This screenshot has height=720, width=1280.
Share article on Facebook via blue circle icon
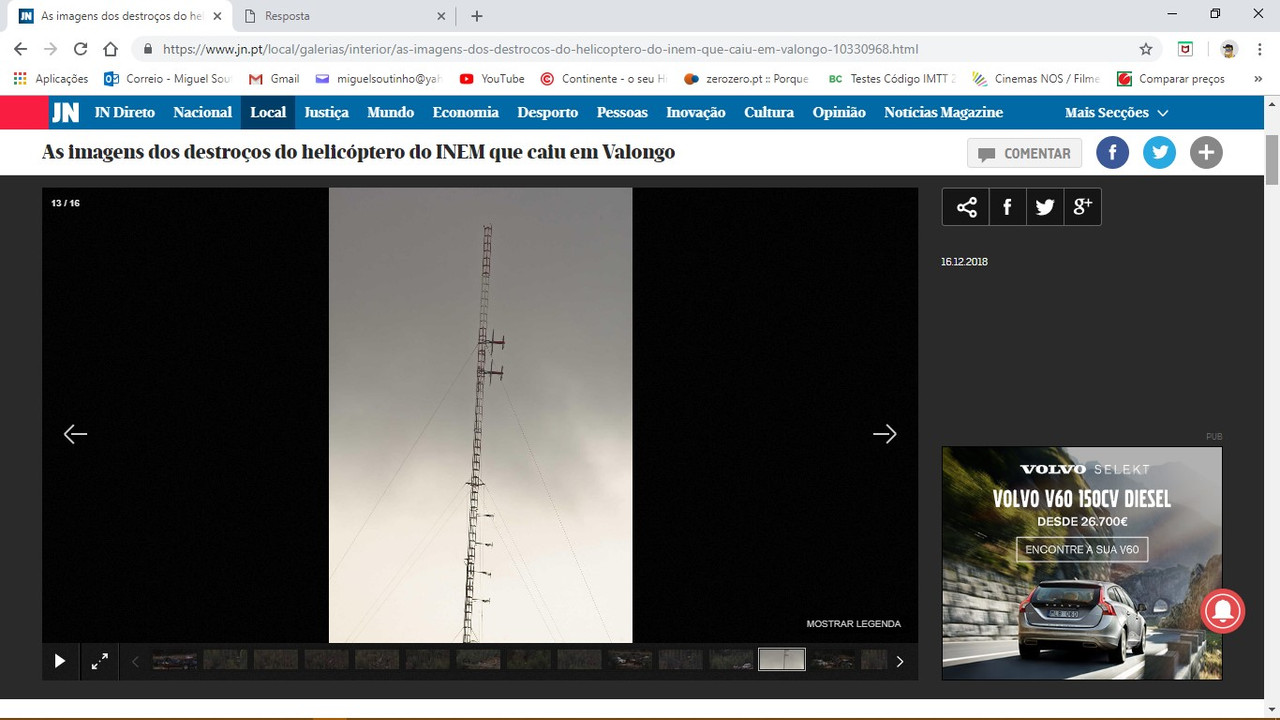pos(1113,153)
